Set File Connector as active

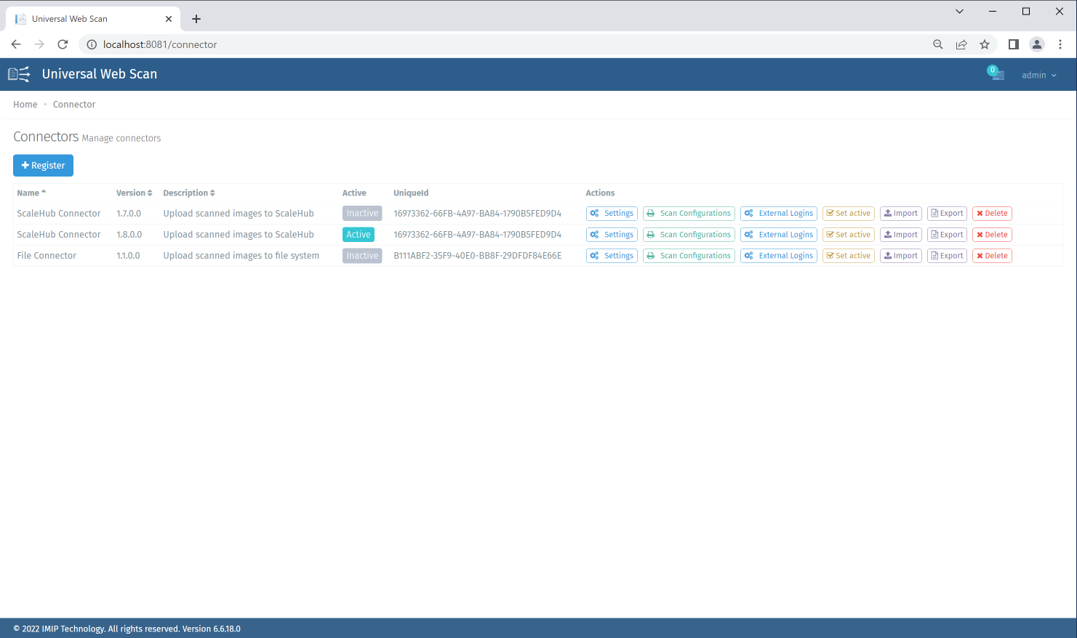848,256
